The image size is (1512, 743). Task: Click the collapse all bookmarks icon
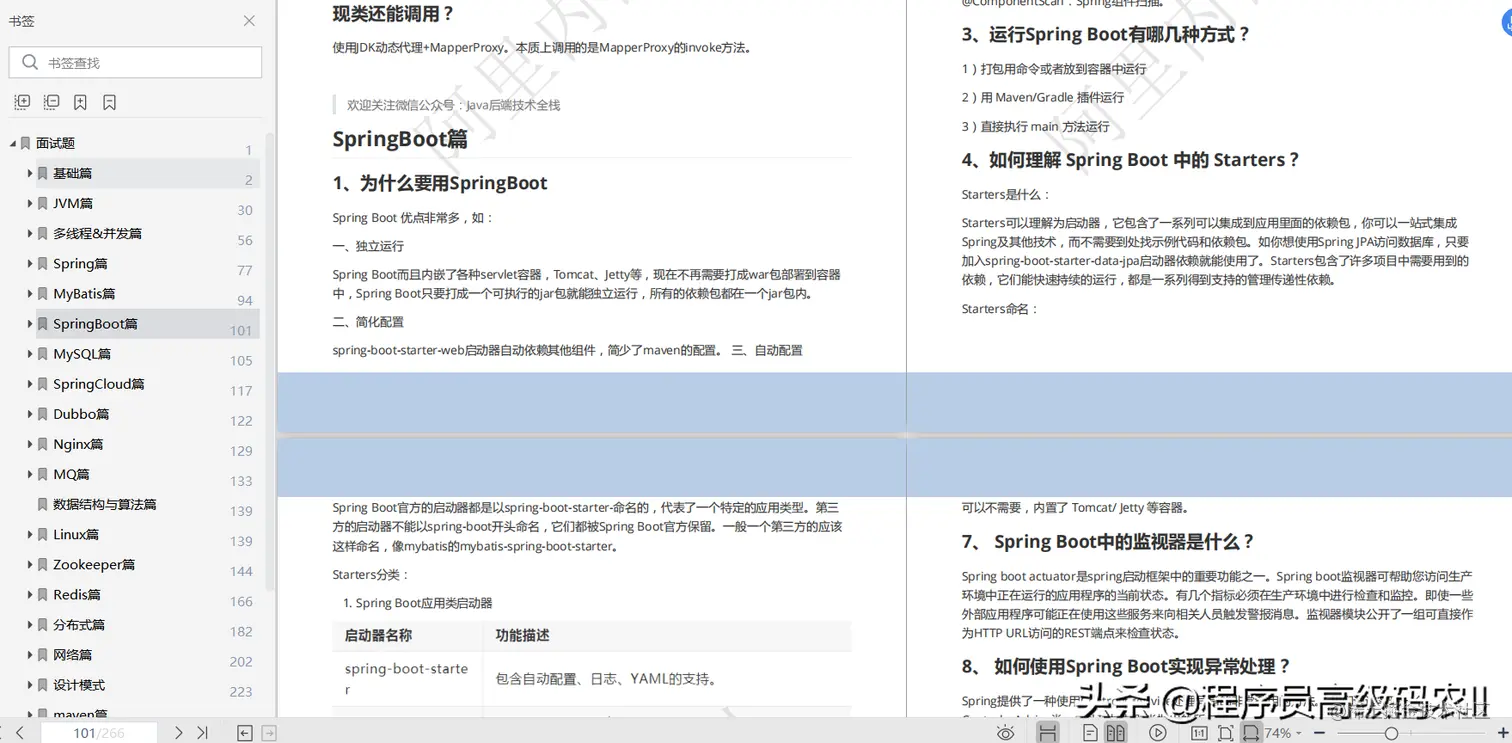51,101
